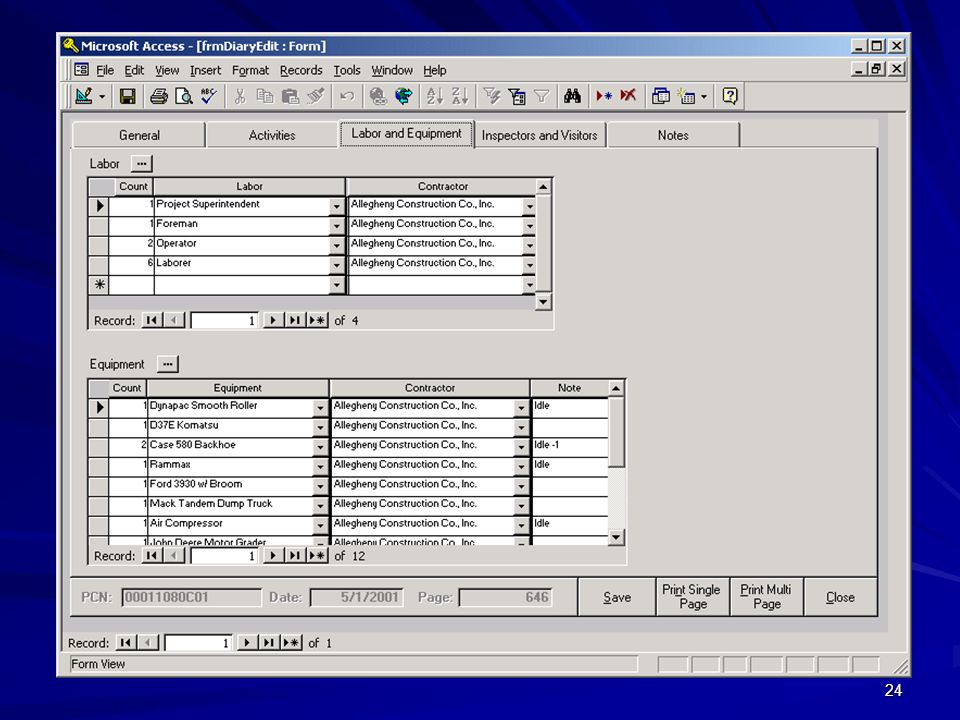The width and height of the screenshot is (960, 720).
Task: Open the Project Superintendent labor dropdown arrow
Action: click(336, 206)
